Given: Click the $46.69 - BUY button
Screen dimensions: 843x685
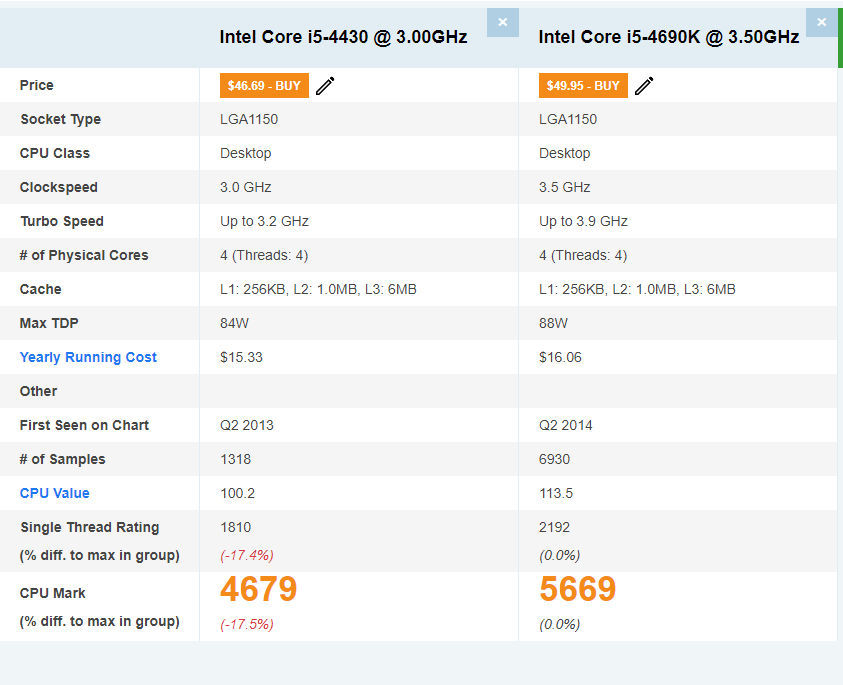Looking at the screenshot, I should coord(264,86).
